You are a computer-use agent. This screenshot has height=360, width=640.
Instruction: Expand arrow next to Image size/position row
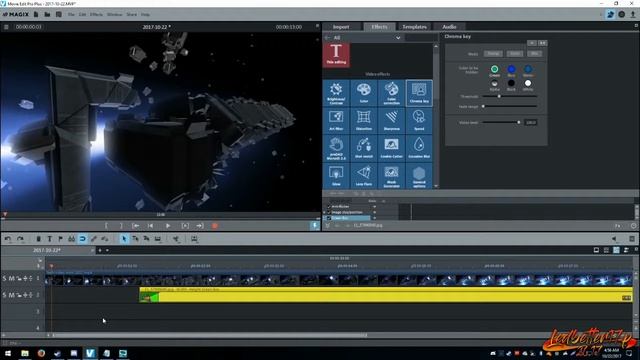(x=325, y=212)
